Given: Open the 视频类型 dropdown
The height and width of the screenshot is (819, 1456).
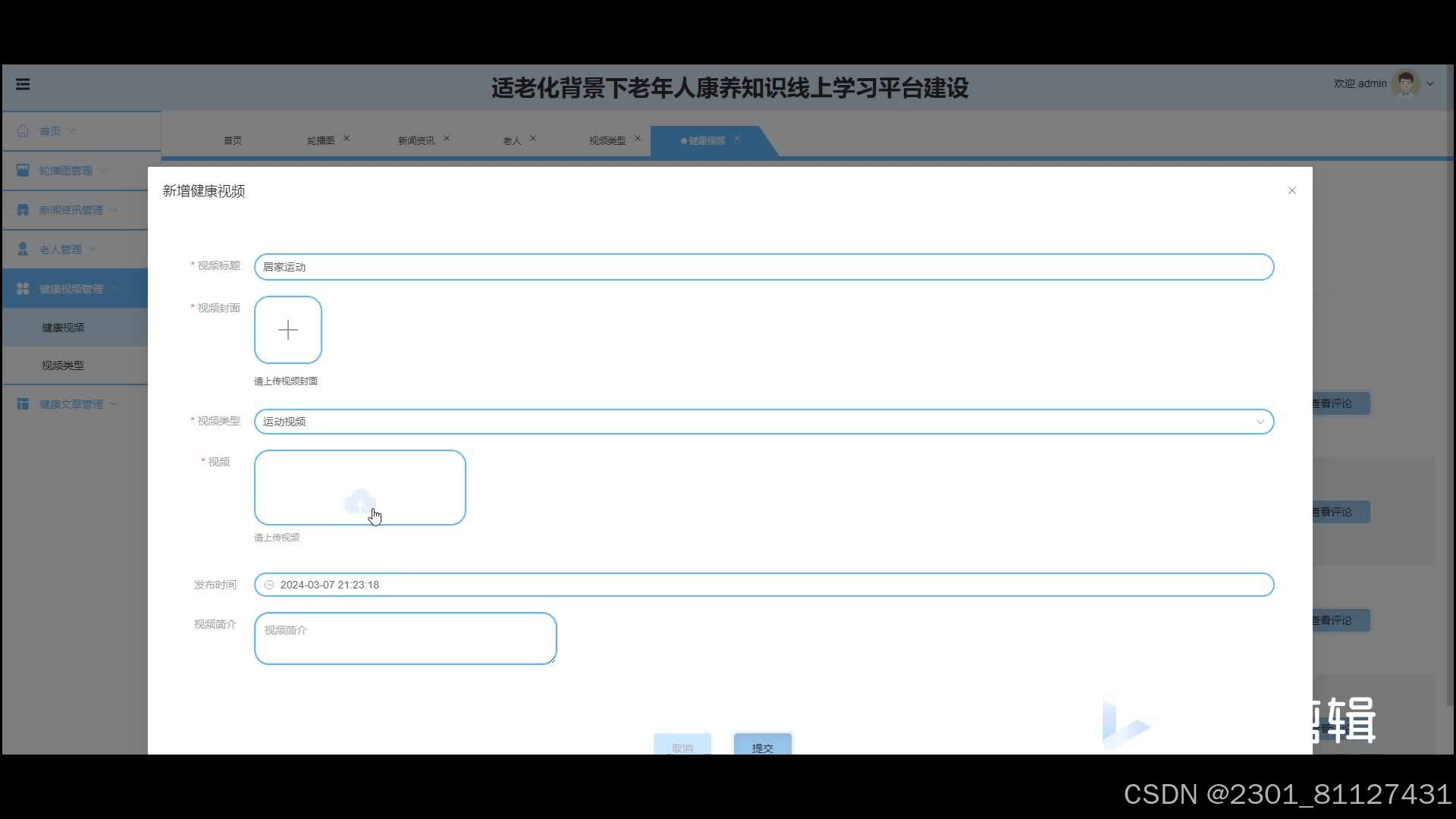Looking at the screenshot, I should [764, 422].
